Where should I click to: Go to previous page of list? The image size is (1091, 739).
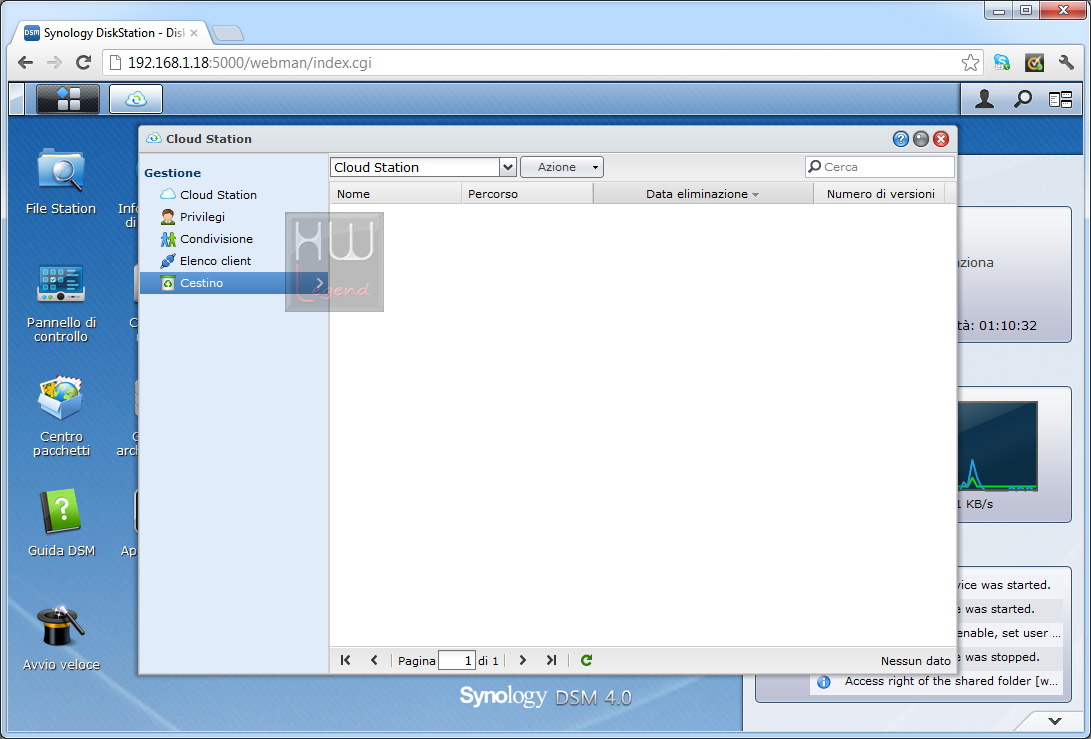tap(374, 660)
